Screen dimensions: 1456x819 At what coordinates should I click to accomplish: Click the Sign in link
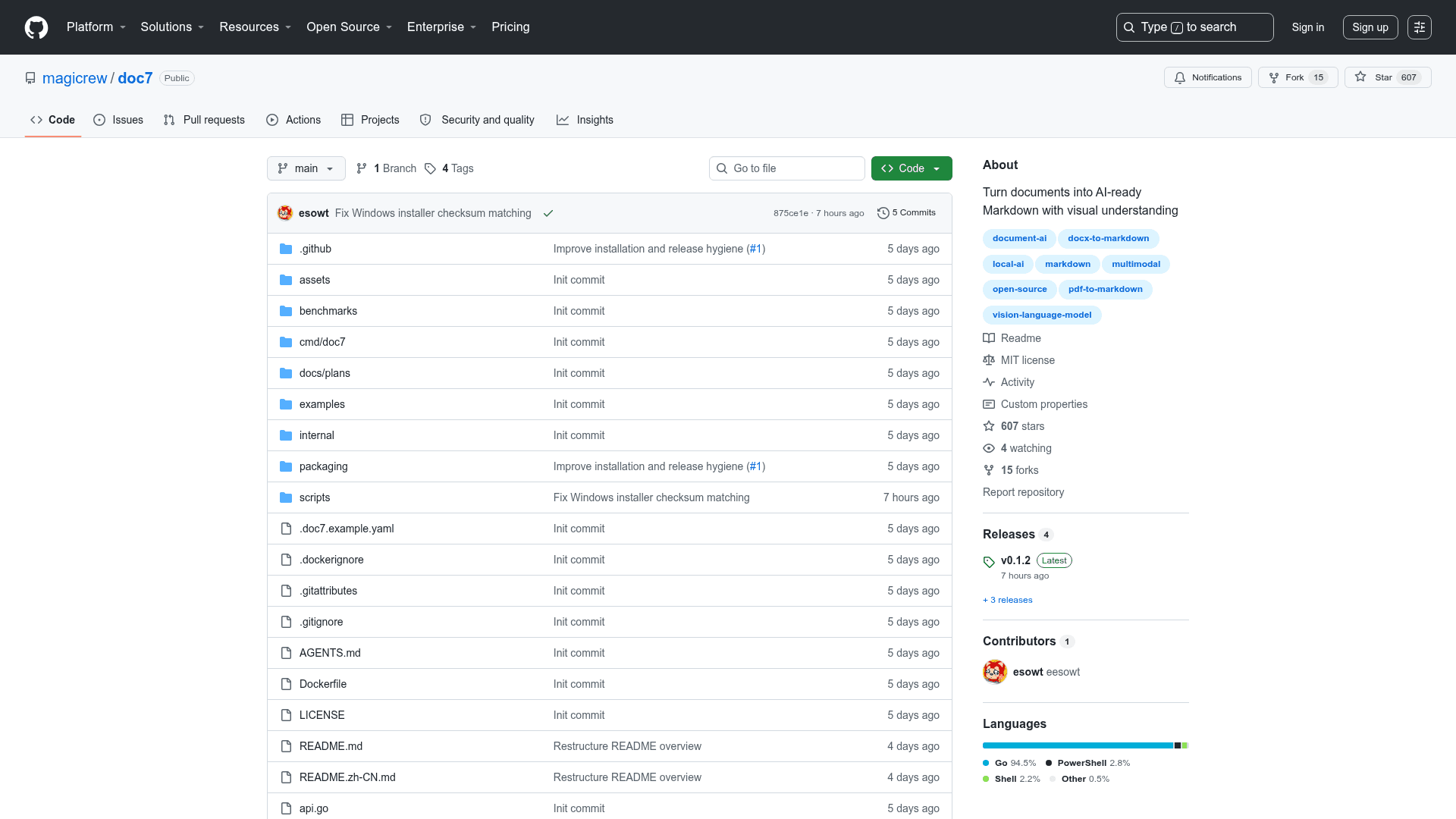click(1308, 27)
